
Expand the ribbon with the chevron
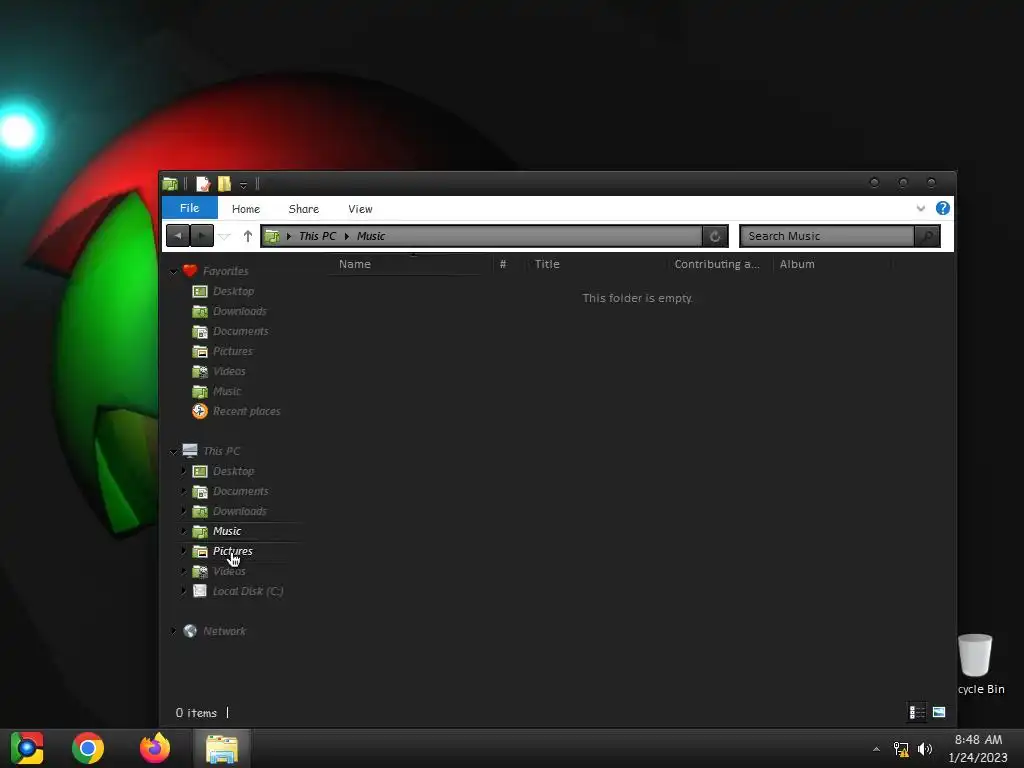[921, 208]
